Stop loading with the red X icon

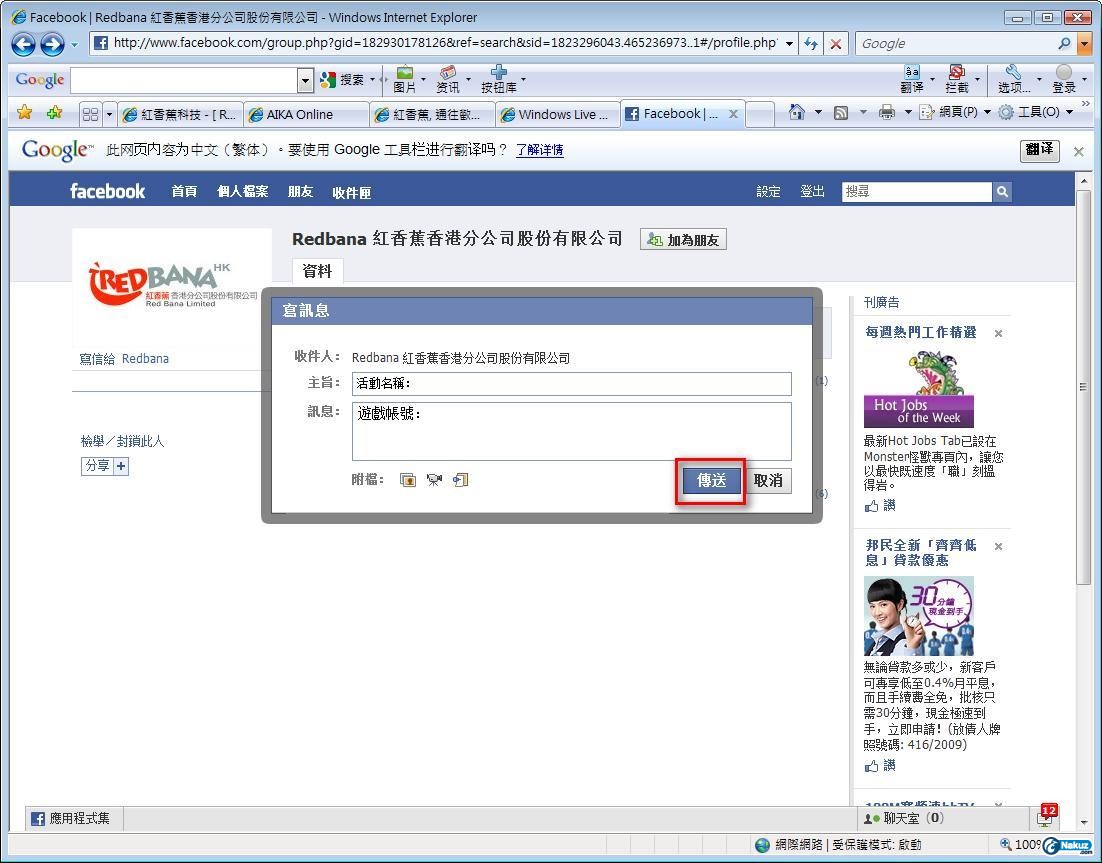[x=836, y=44]
